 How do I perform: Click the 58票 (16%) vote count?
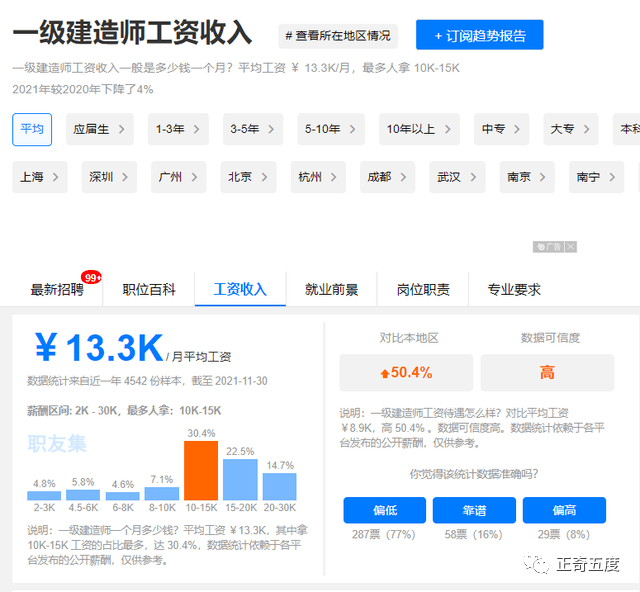coord(473,534)
